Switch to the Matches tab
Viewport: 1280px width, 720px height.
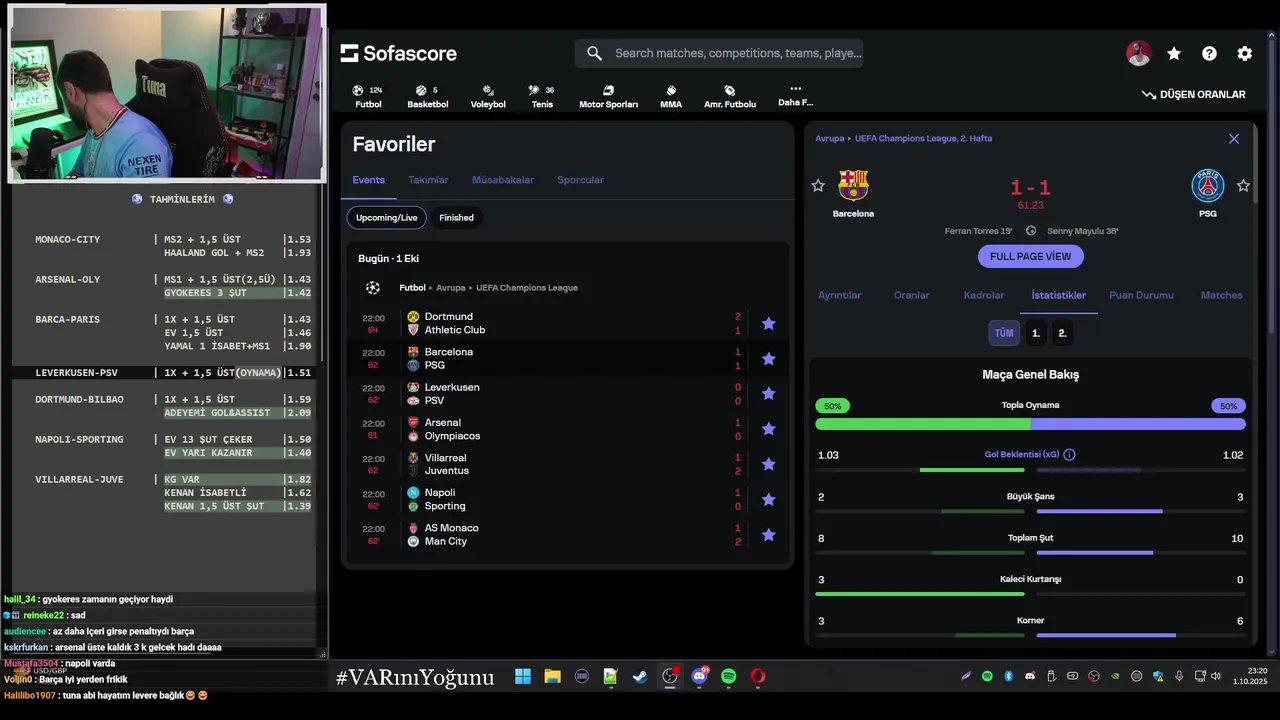[x=1222, y=295]
